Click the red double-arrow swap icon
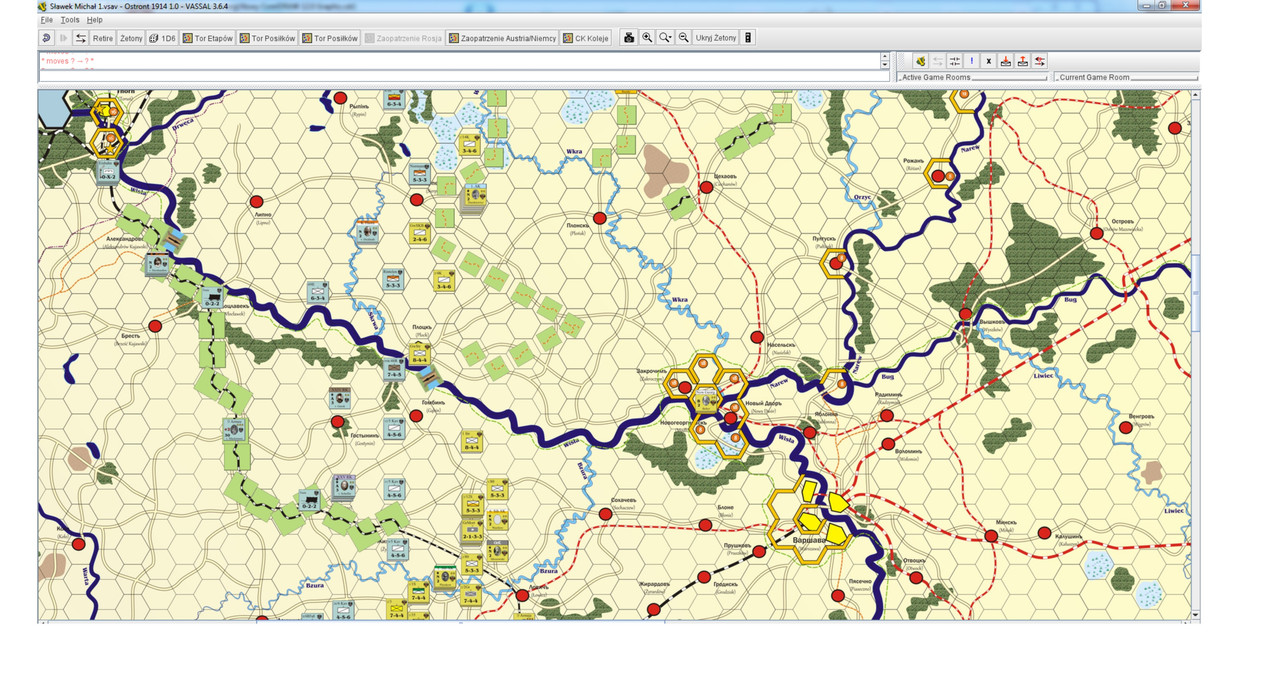Viewport: 1280px width, 693px height. point(1040,61)
